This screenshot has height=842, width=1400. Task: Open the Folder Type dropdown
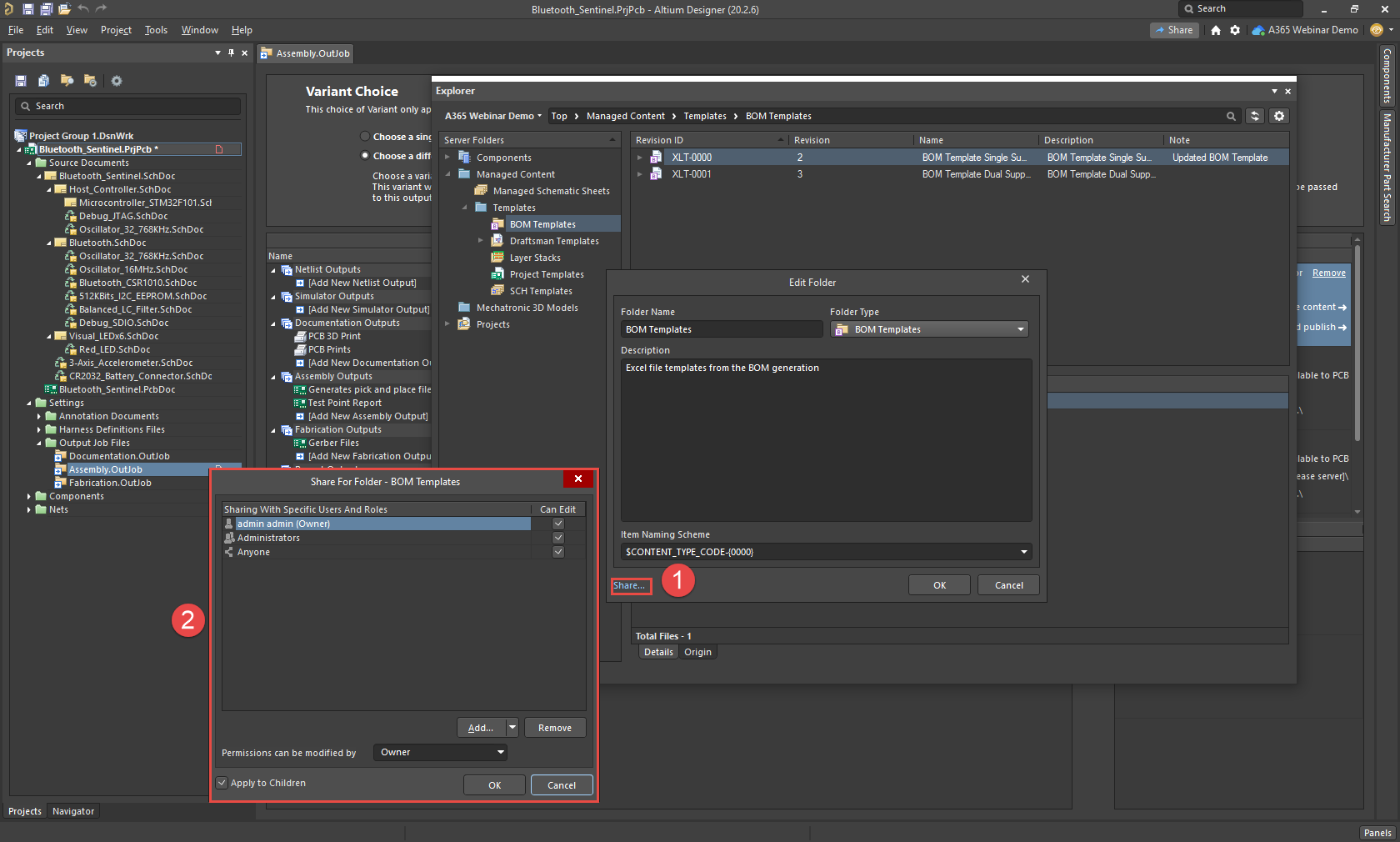point(1020,329)
